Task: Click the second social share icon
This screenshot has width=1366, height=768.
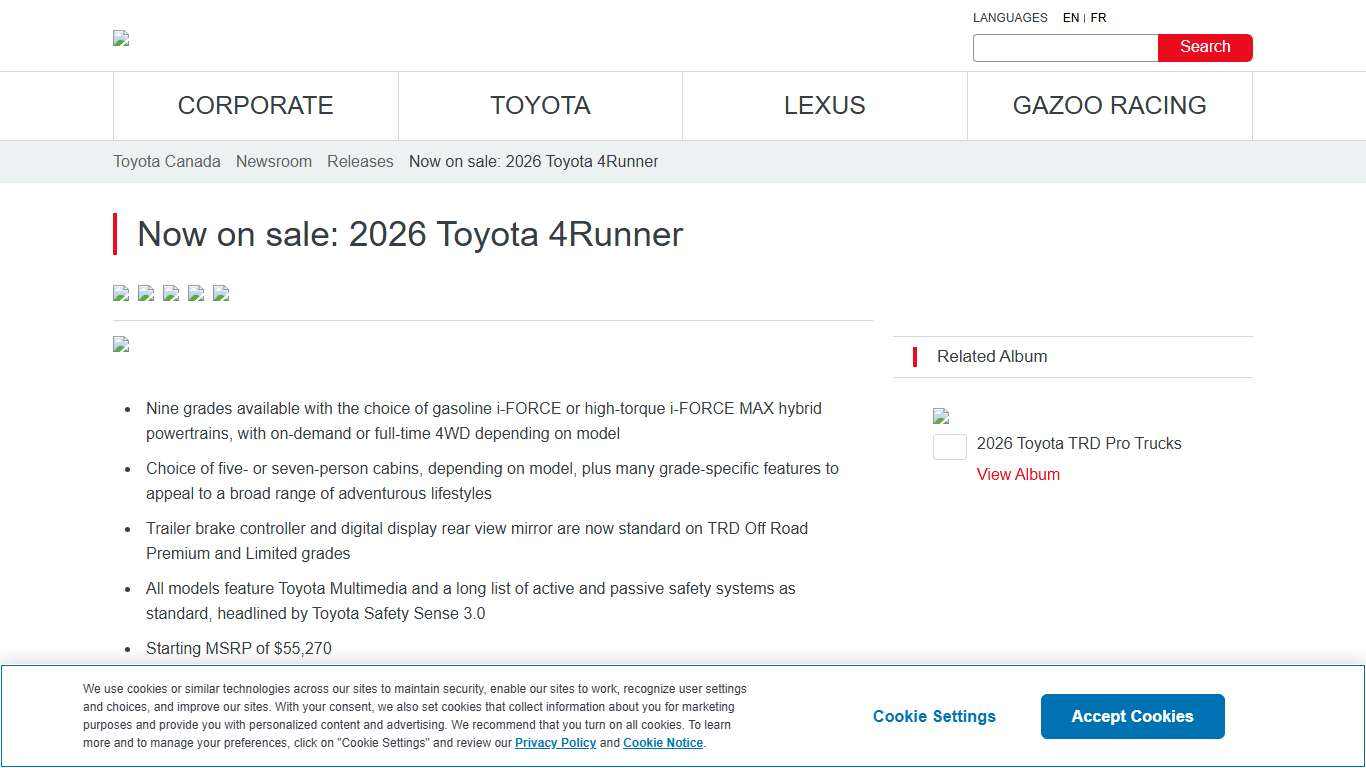Action: (145, 293)
